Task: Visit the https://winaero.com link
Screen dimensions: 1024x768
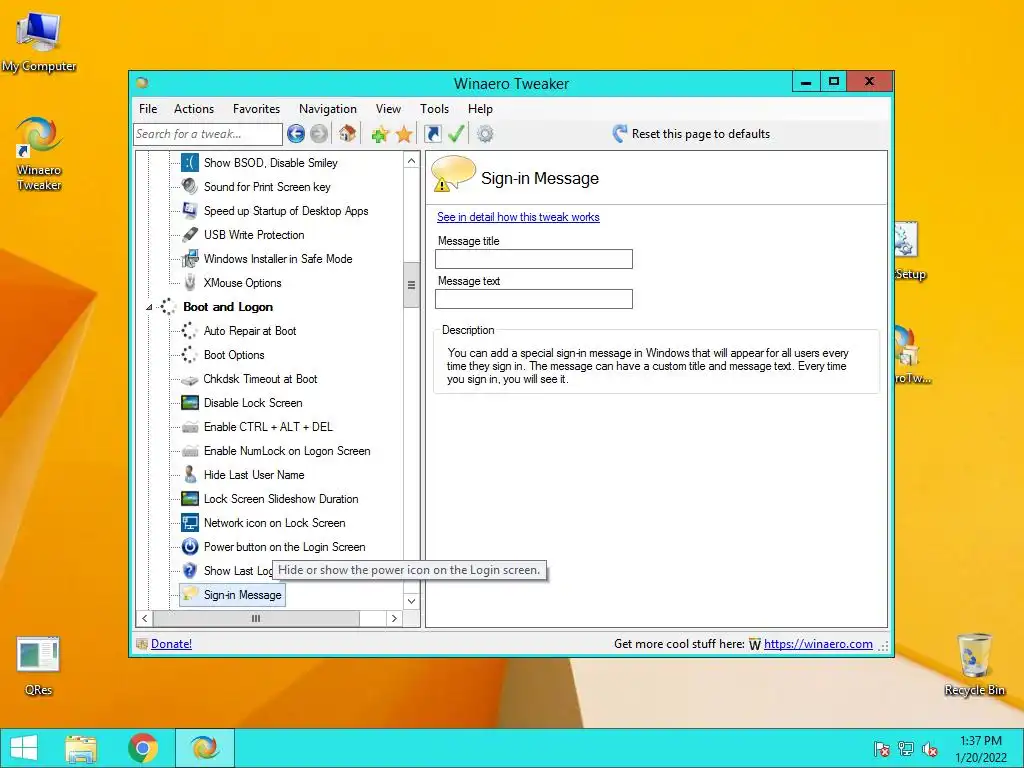Action: point(818,644)
